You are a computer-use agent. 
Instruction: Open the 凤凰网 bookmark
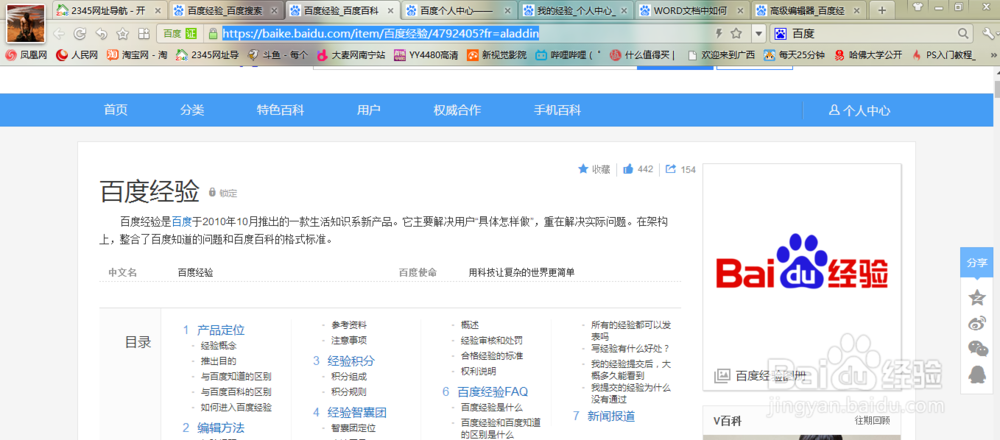pos(26,55)
